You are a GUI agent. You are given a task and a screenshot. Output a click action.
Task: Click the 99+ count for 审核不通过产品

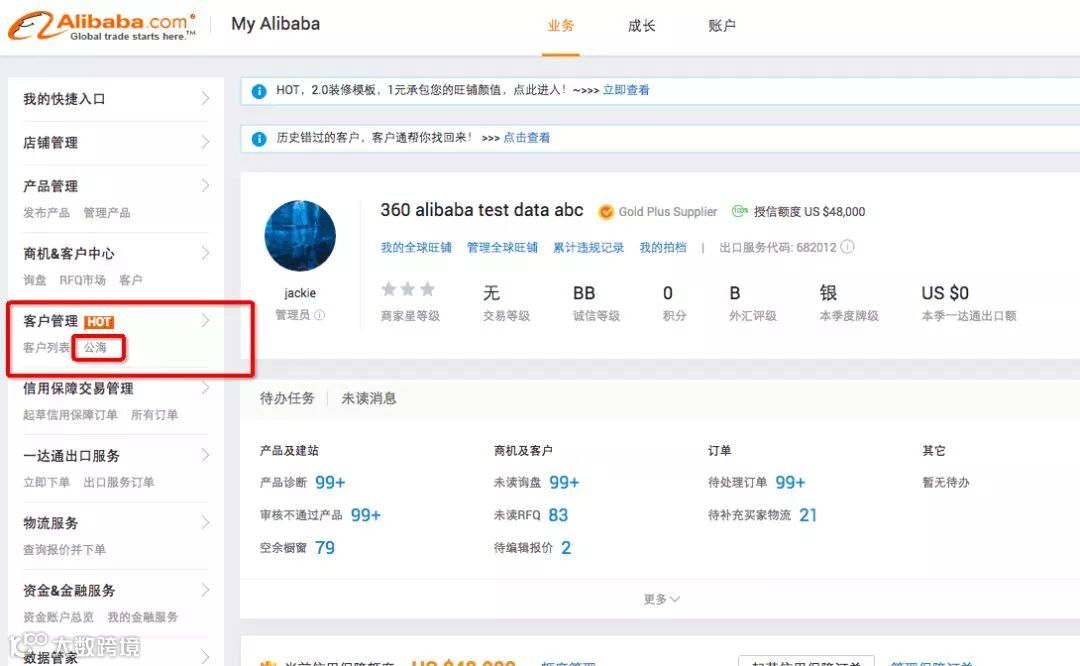click(x=366, y=515)
